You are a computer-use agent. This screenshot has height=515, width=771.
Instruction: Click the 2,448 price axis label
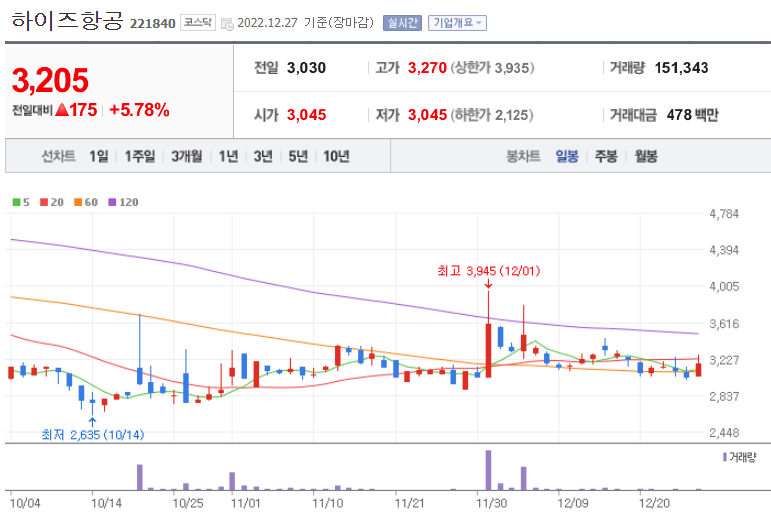pos(724,433)
